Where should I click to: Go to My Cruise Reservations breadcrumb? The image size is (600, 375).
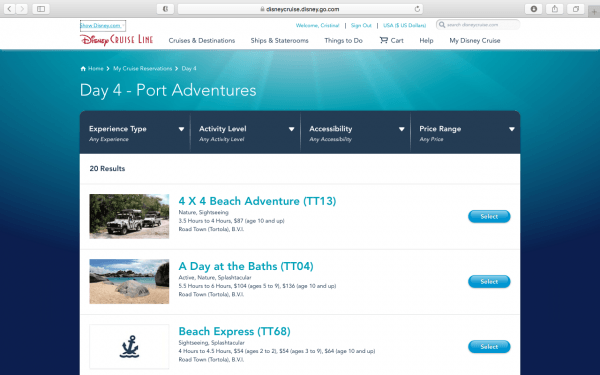pyautogui.click(x=142, y=68)
